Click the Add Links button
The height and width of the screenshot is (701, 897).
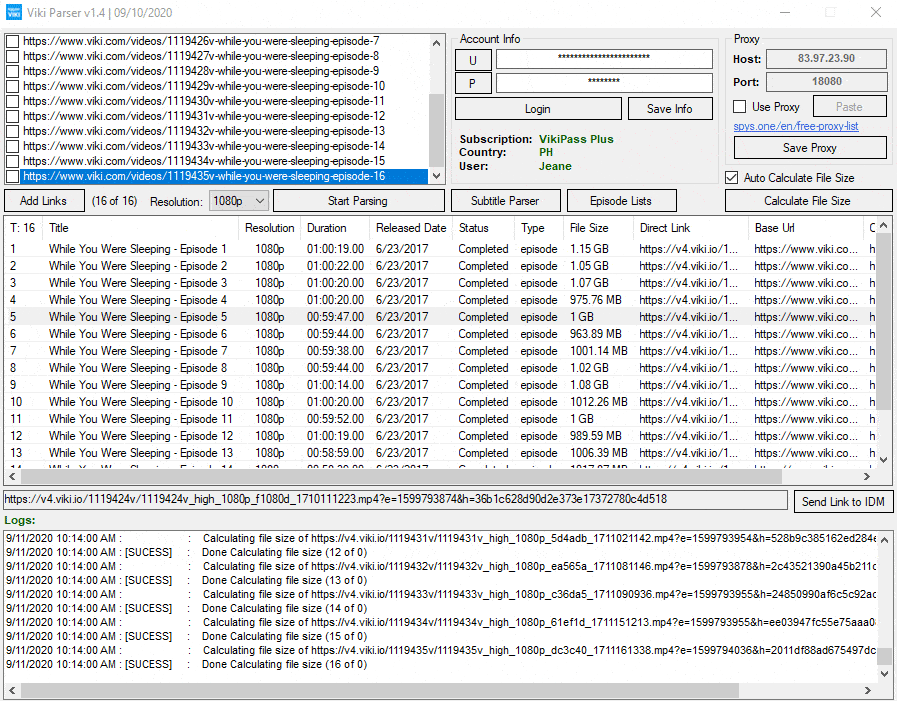click(x=44, y=201)
